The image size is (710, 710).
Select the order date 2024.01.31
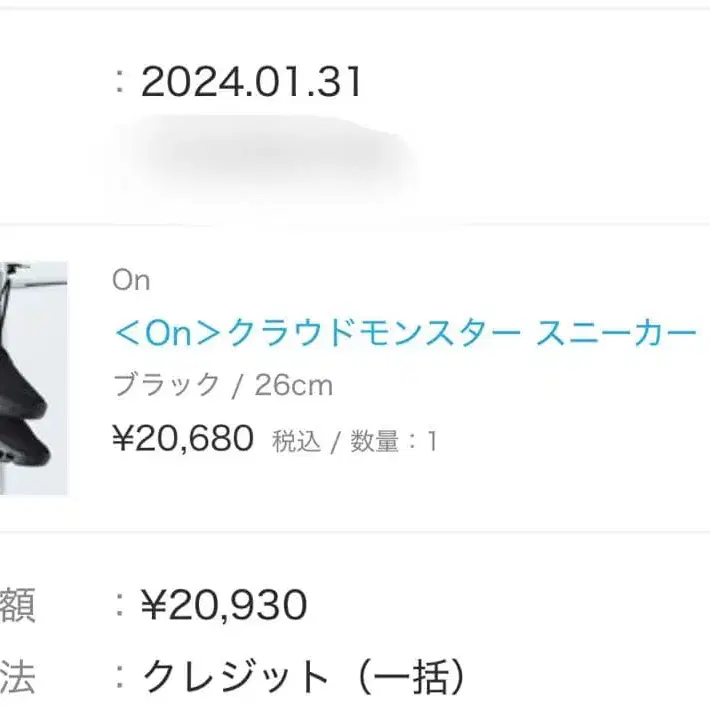251,82
